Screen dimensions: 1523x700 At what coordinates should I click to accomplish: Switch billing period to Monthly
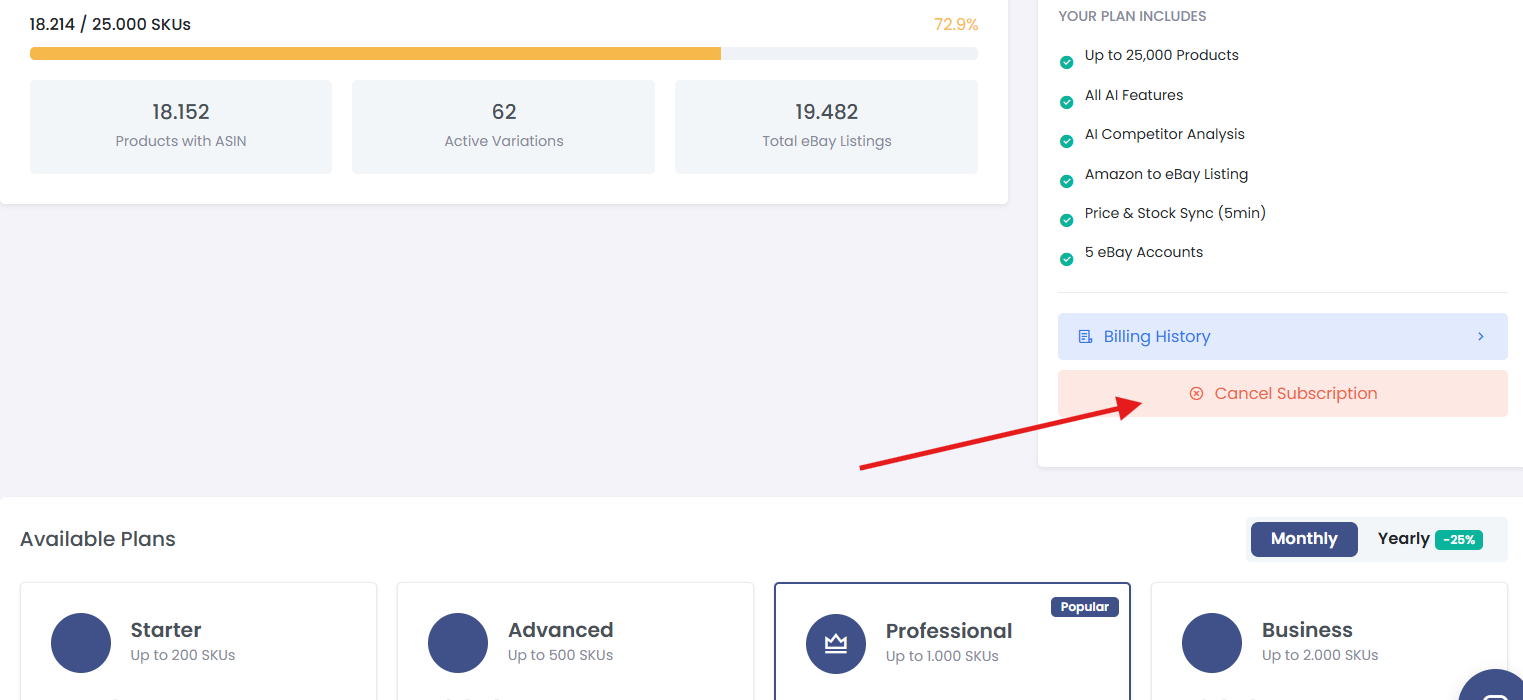click(x=1304, y=539)
